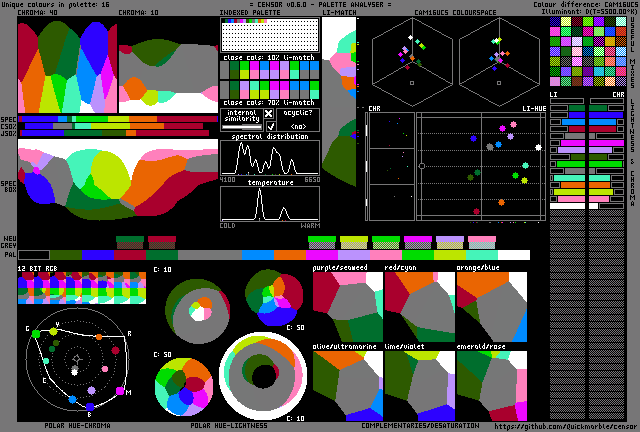This screenshot has height=432, width=640.
Task: Click the CHROMA: 40 colour map
Action: (67, 67)
